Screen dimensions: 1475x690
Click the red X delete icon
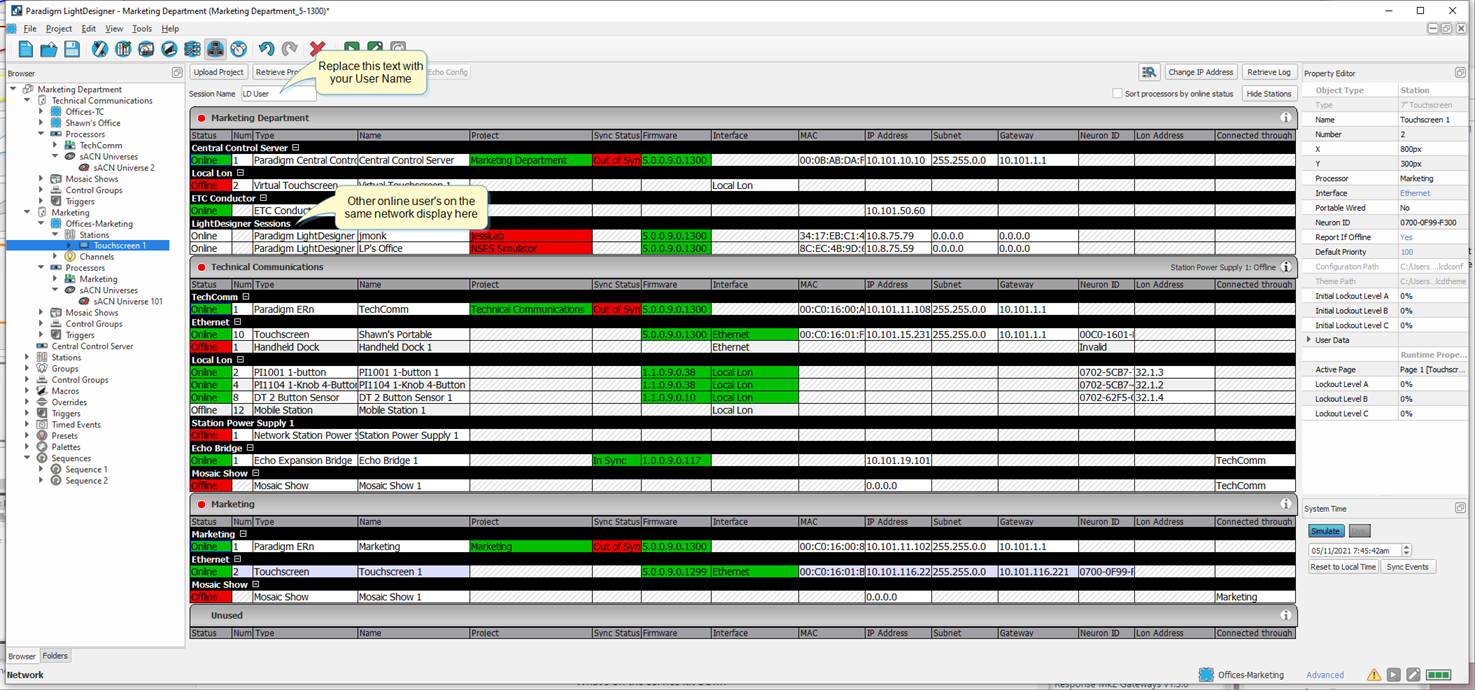[x=317, y=49]
